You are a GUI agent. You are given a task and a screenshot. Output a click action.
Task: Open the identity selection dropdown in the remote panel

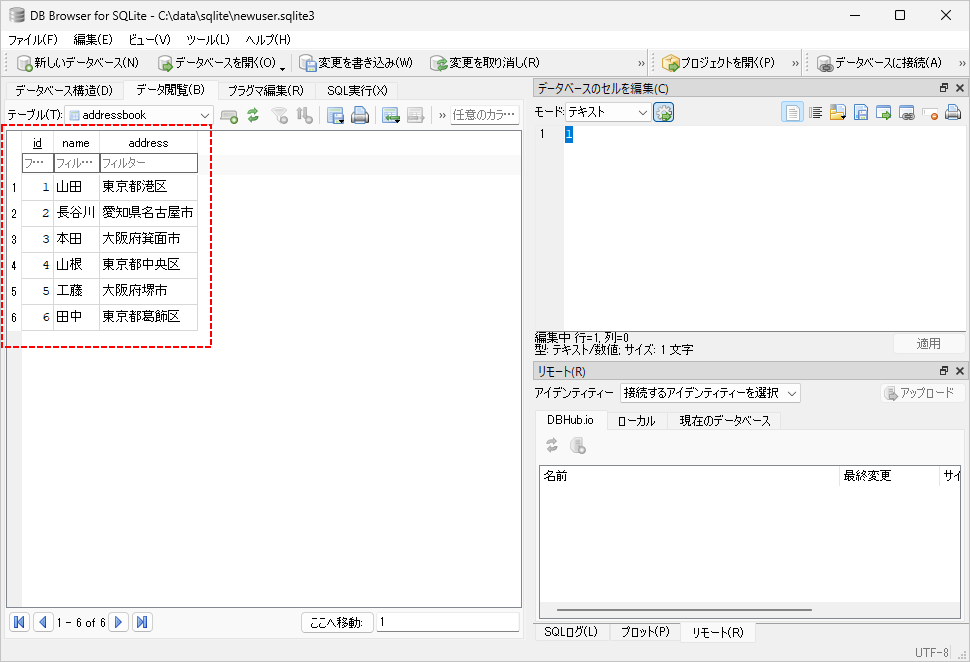tap(710, 393)
